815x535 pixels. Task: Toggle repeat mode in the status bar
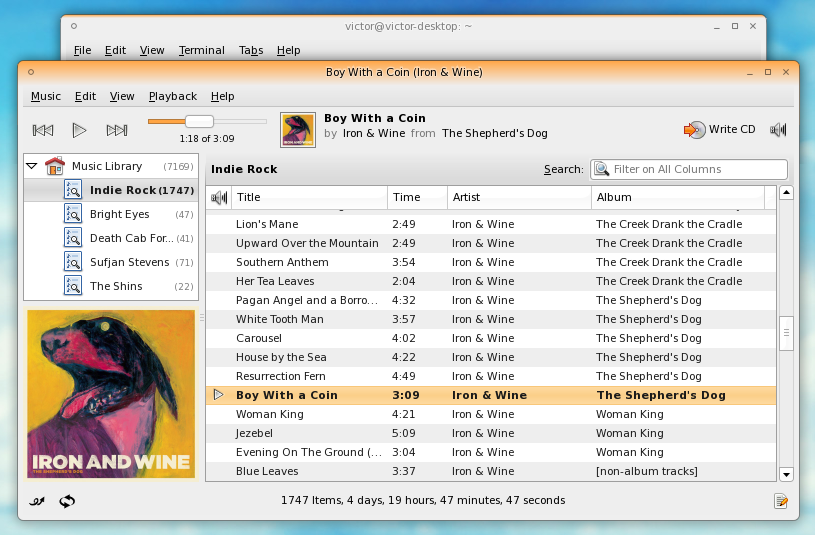(67, 501)
